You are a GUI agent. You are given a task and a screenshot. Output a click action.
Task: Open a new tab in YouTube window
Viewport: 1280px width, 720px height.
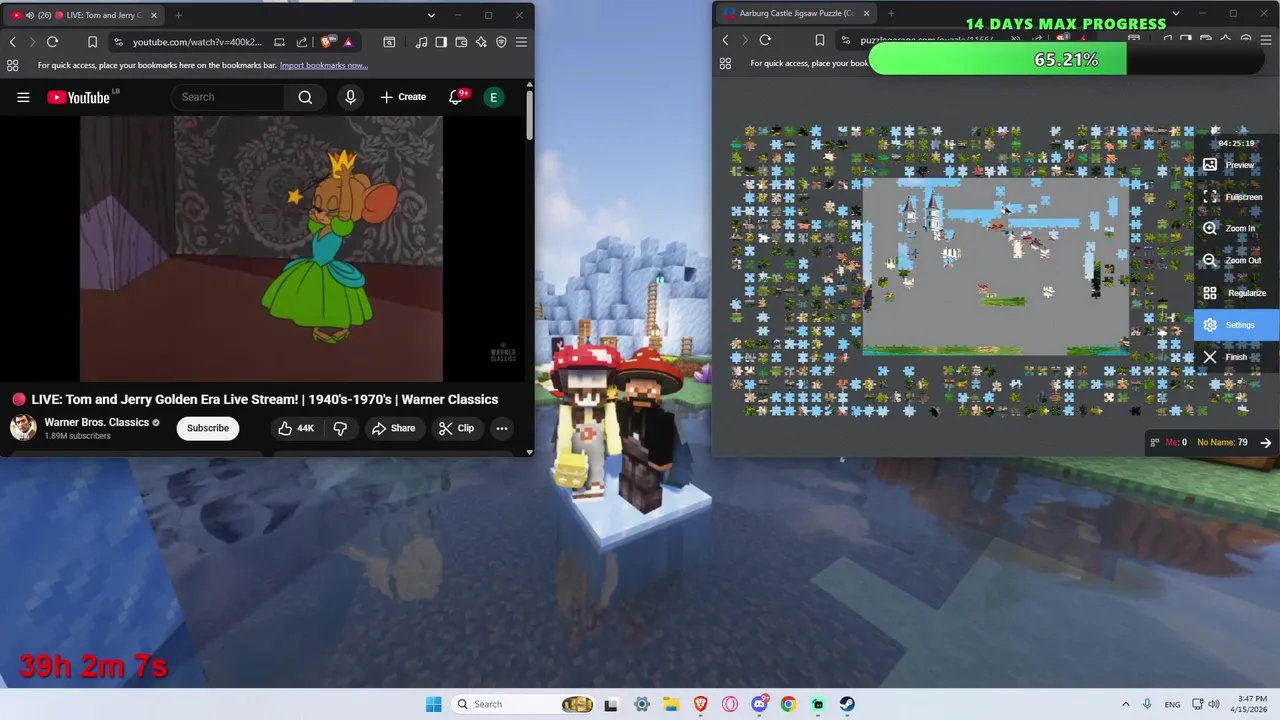click(179, 15)
